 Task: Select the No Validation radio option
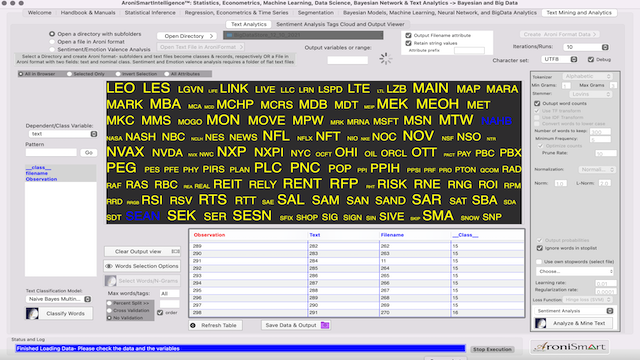pyautogui.click(x=109, y=318)
